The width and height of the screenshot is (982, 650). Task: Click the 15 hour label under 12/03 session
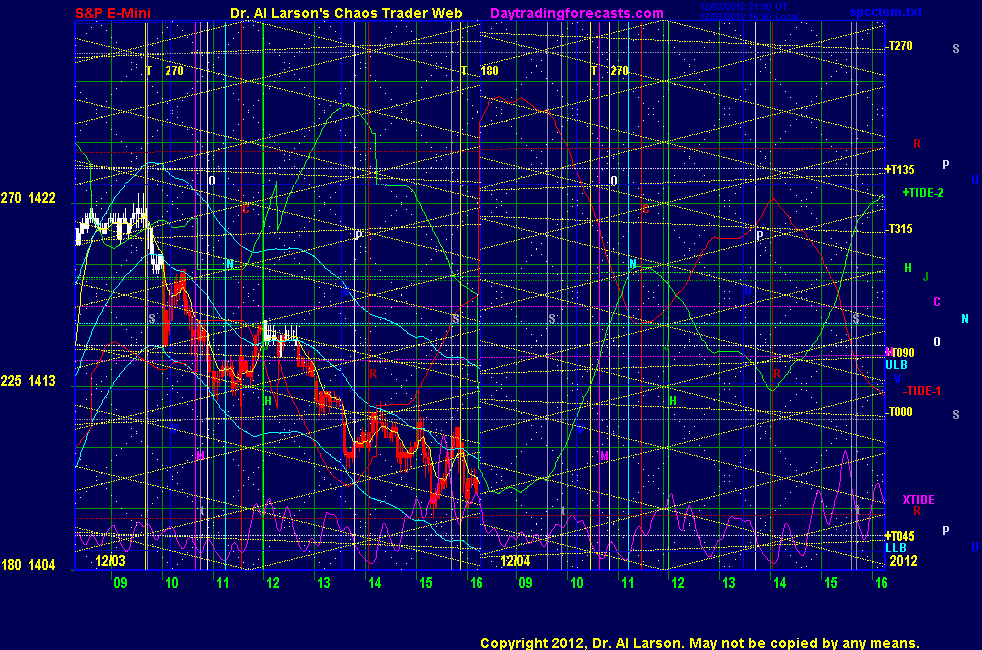pos(425,583)
